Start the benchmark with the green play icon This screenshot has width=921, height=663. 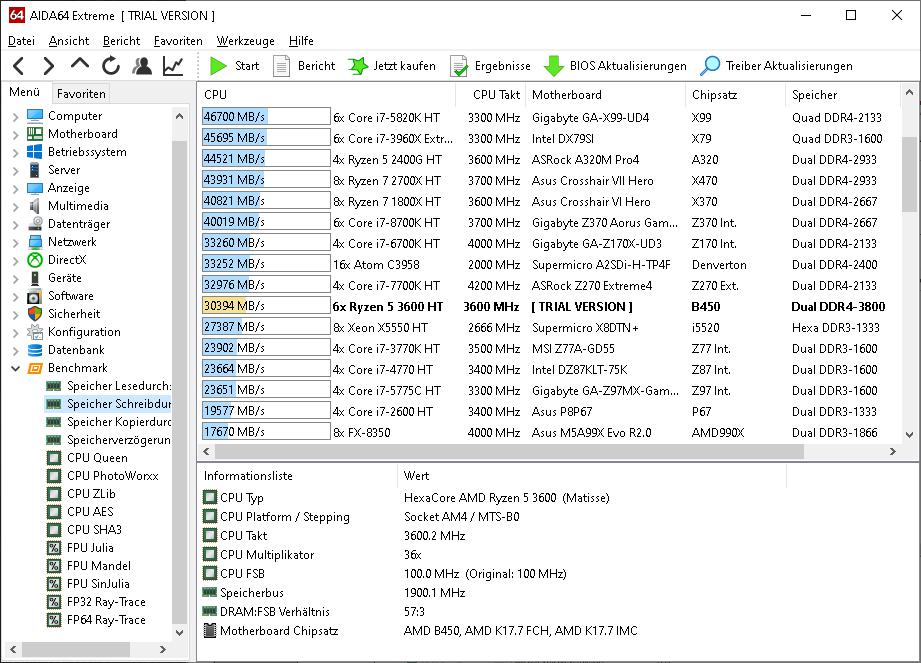click(x=218, y=66)
